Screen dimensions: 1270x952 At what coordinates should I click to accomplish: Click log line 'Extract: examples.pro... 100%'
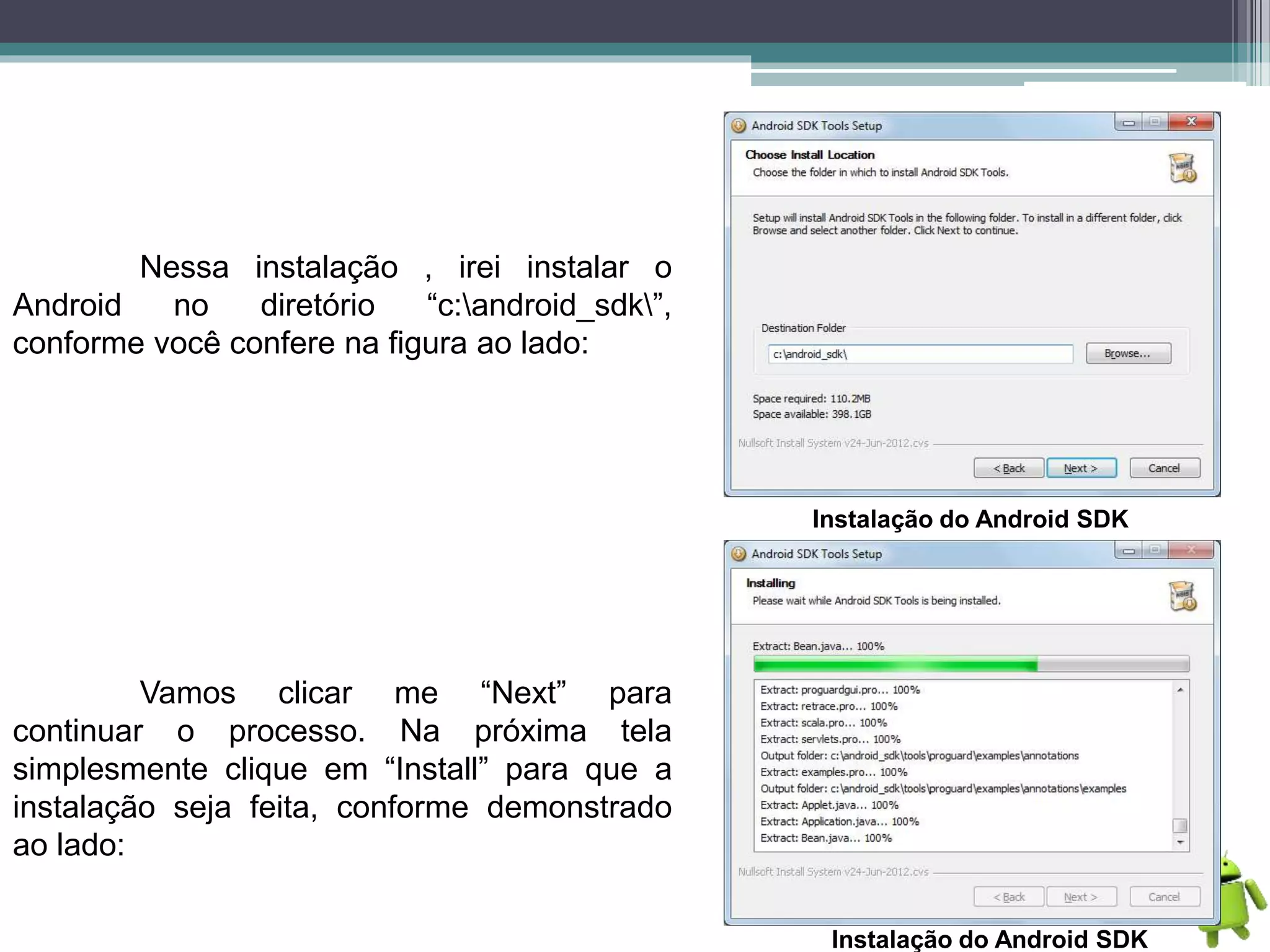tap(834, 772)
